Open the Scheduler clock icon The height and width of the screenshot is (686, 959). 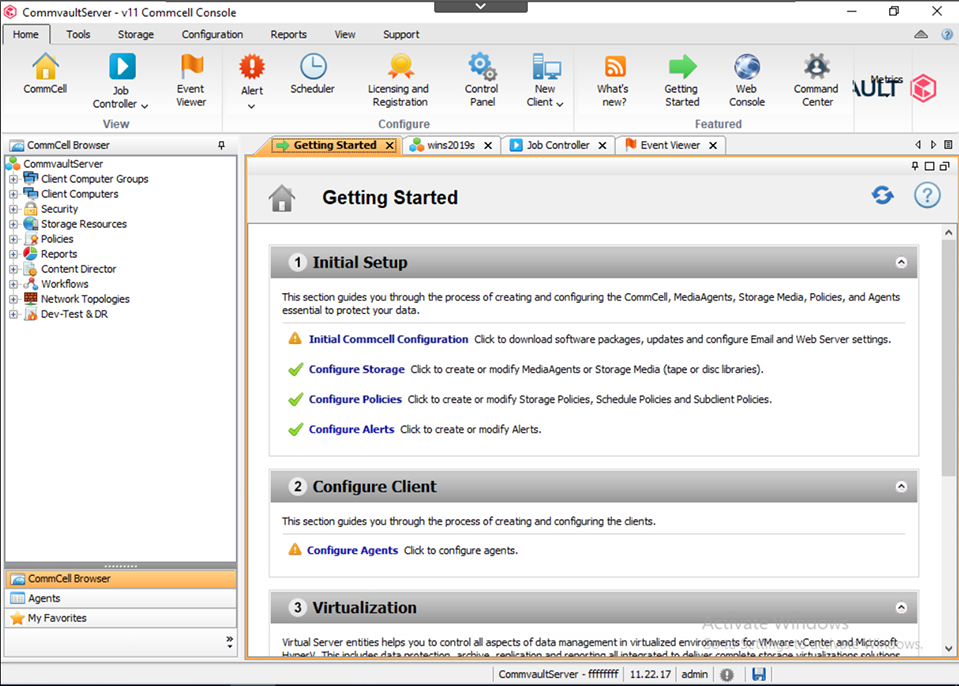313,73
